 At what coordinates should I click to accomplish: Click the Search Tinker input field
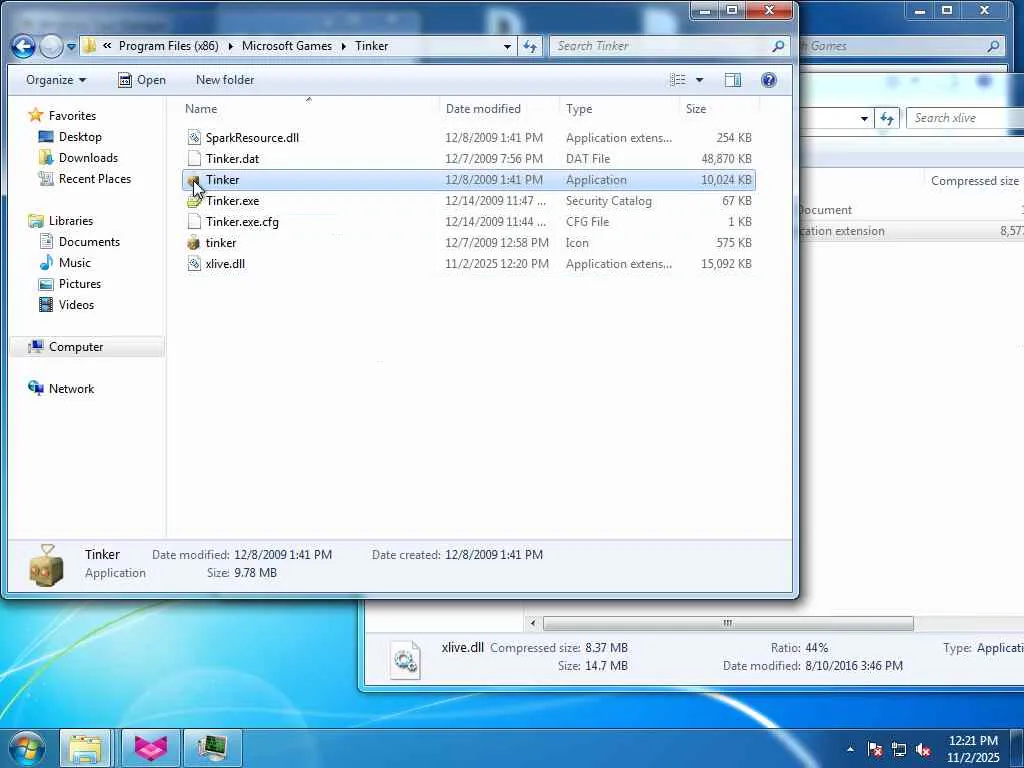coord(660,46)
